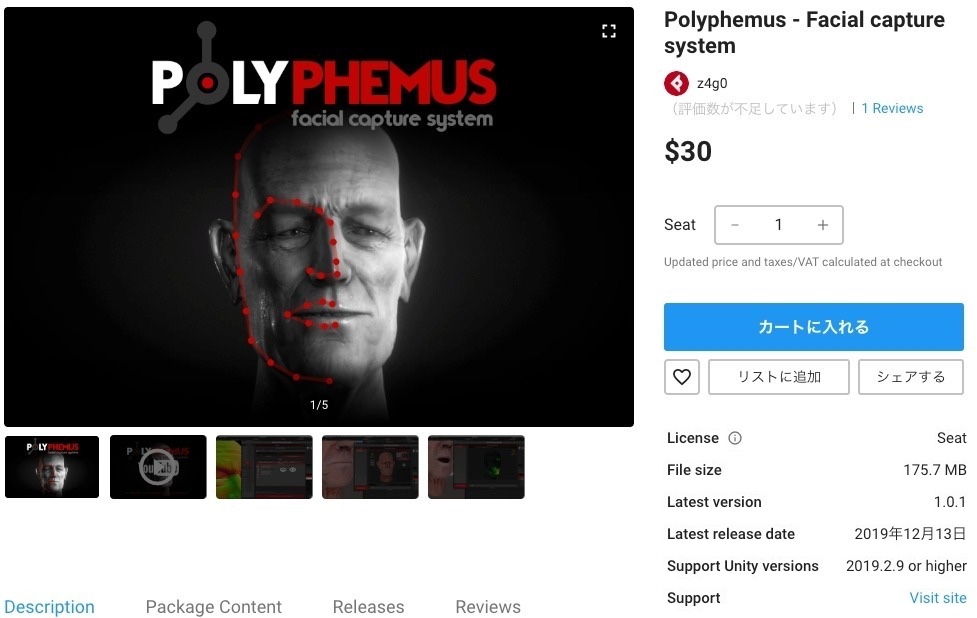Select the fifth thumbnail with open mouth
977x618 pixels.
pyautogui.click(x=476, y=467)
